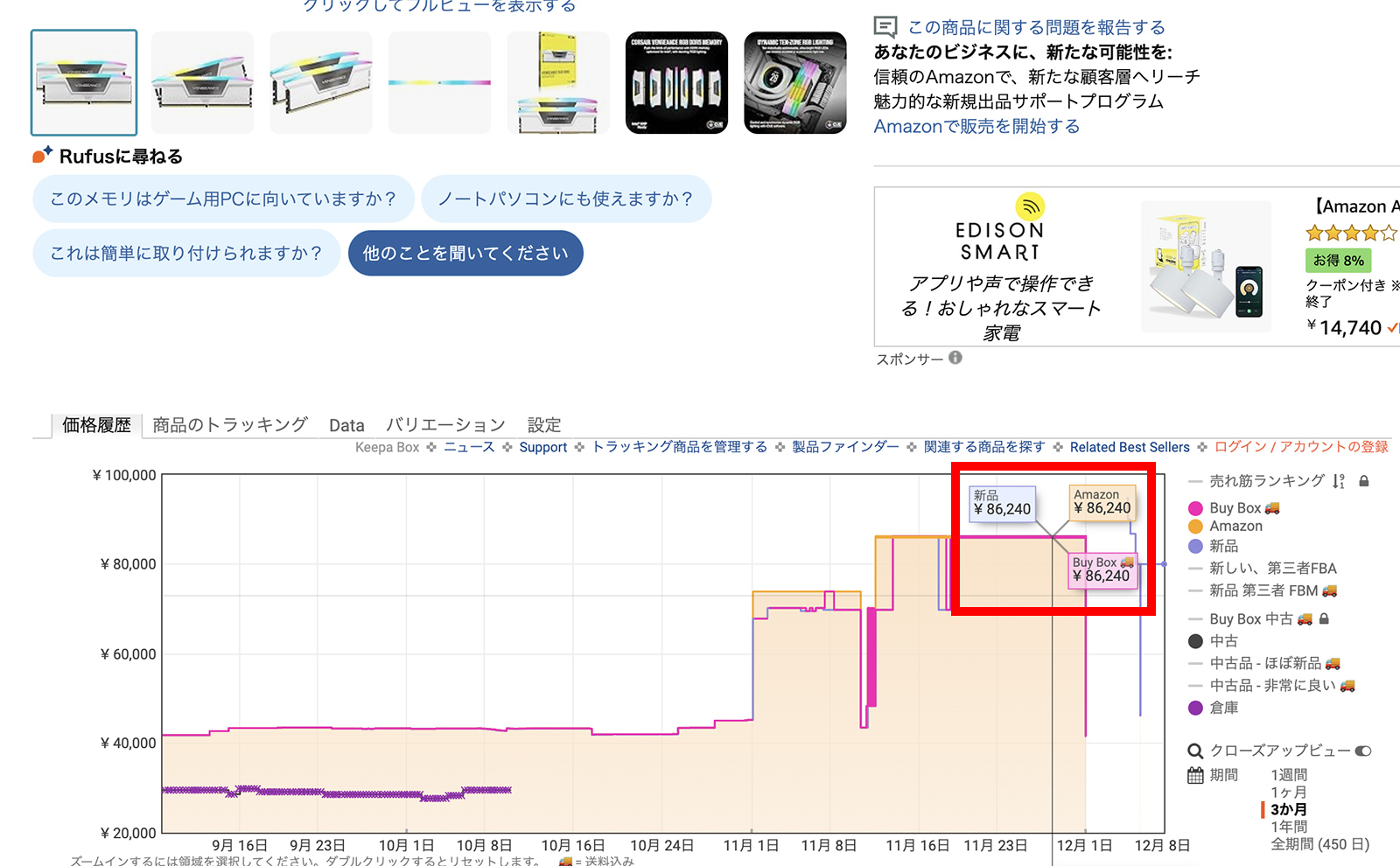Toggle the 倉庫 purple legend series
Image resolution: width=1400 pixels, height=866 pixels.
pyautogui.click(x=1195, y=708)
